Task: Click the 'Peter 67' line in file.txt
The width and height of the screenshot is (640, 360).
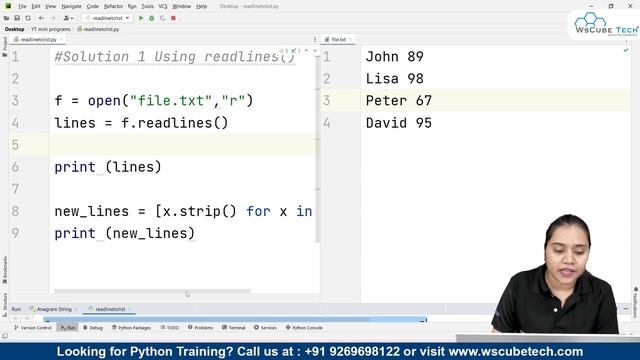Action: click(398, 101)
